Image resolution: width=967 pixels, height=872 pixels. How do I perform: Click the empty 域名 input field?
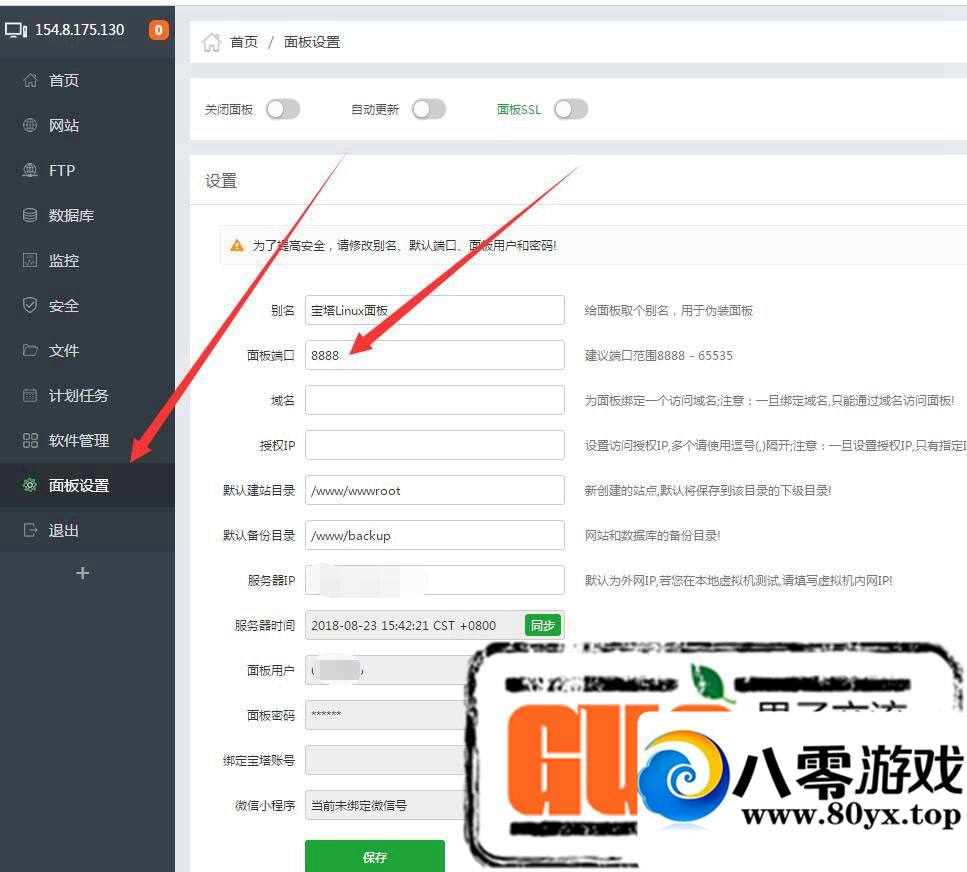[435, 400]
